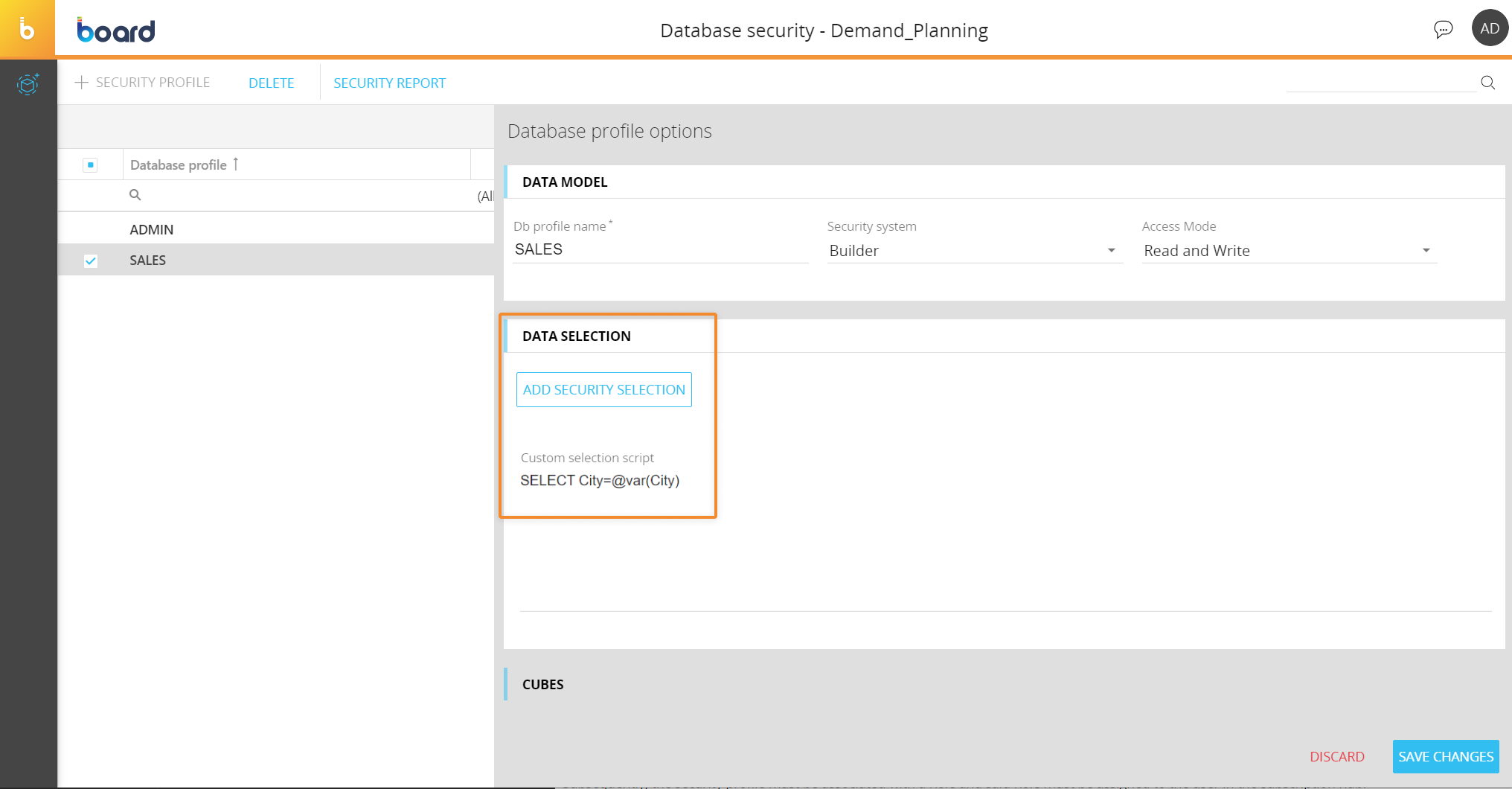The image size is (1512, 789).
Task: Toggle the select-all profiles checkbox
Action: (90, 165)
